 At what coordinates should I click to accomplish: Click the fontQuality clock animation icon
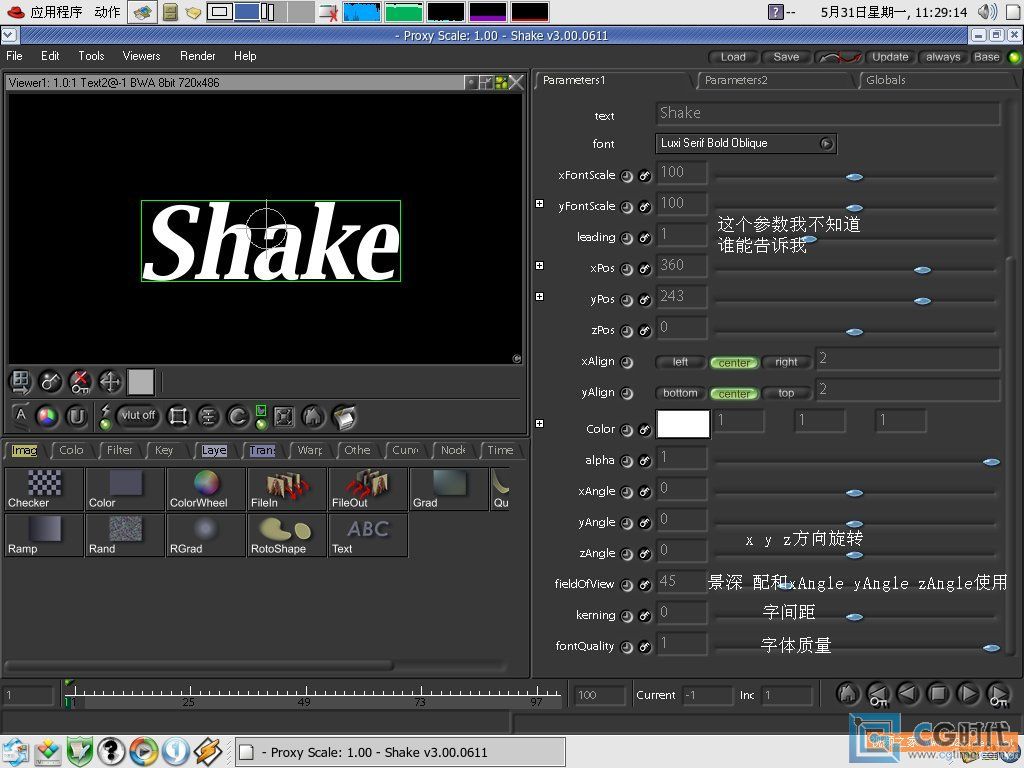tap(627, 647)
